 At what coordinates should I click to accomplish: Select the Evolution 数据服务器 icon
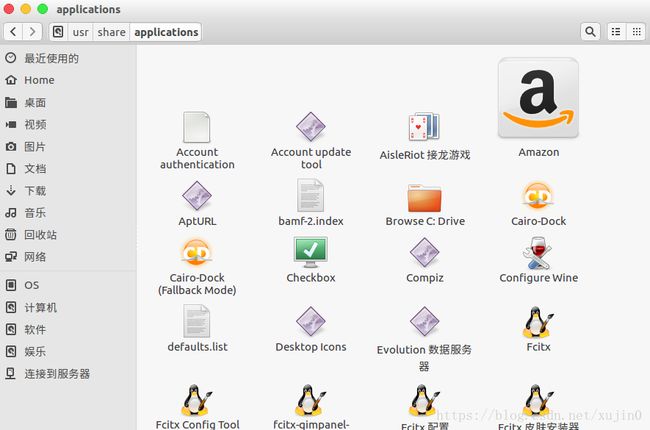(424, 321)
